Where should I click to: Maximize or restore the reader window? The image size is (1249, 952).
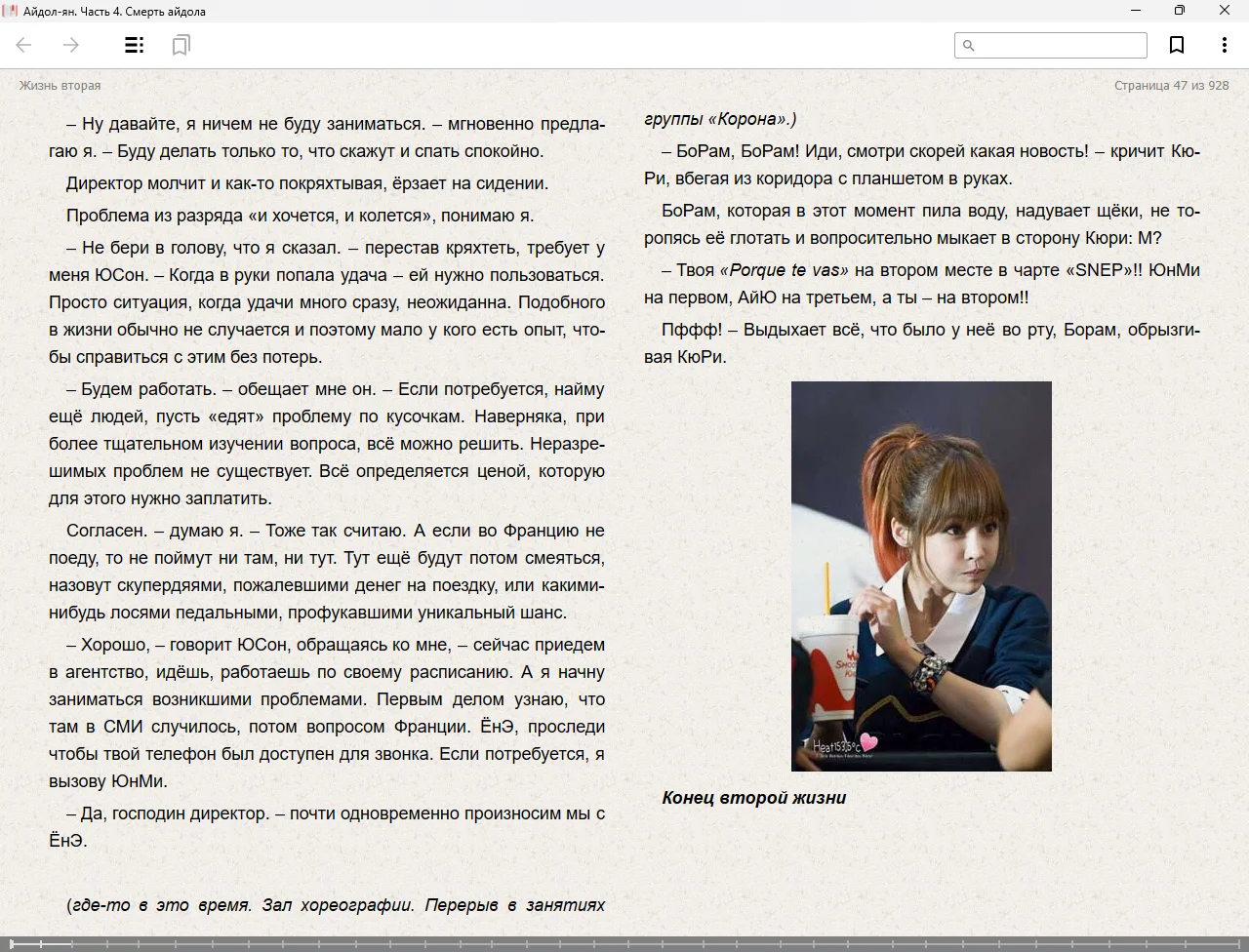(x=1180, y=11)
